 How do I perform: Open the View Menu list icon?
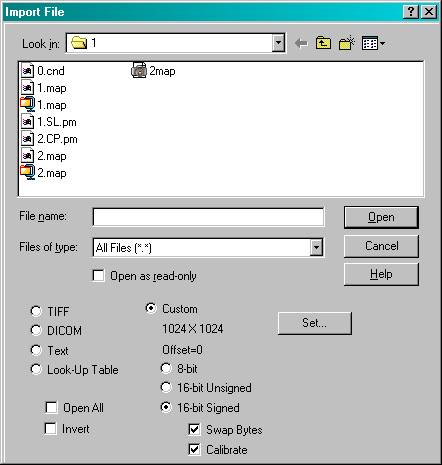coord(370,43)
